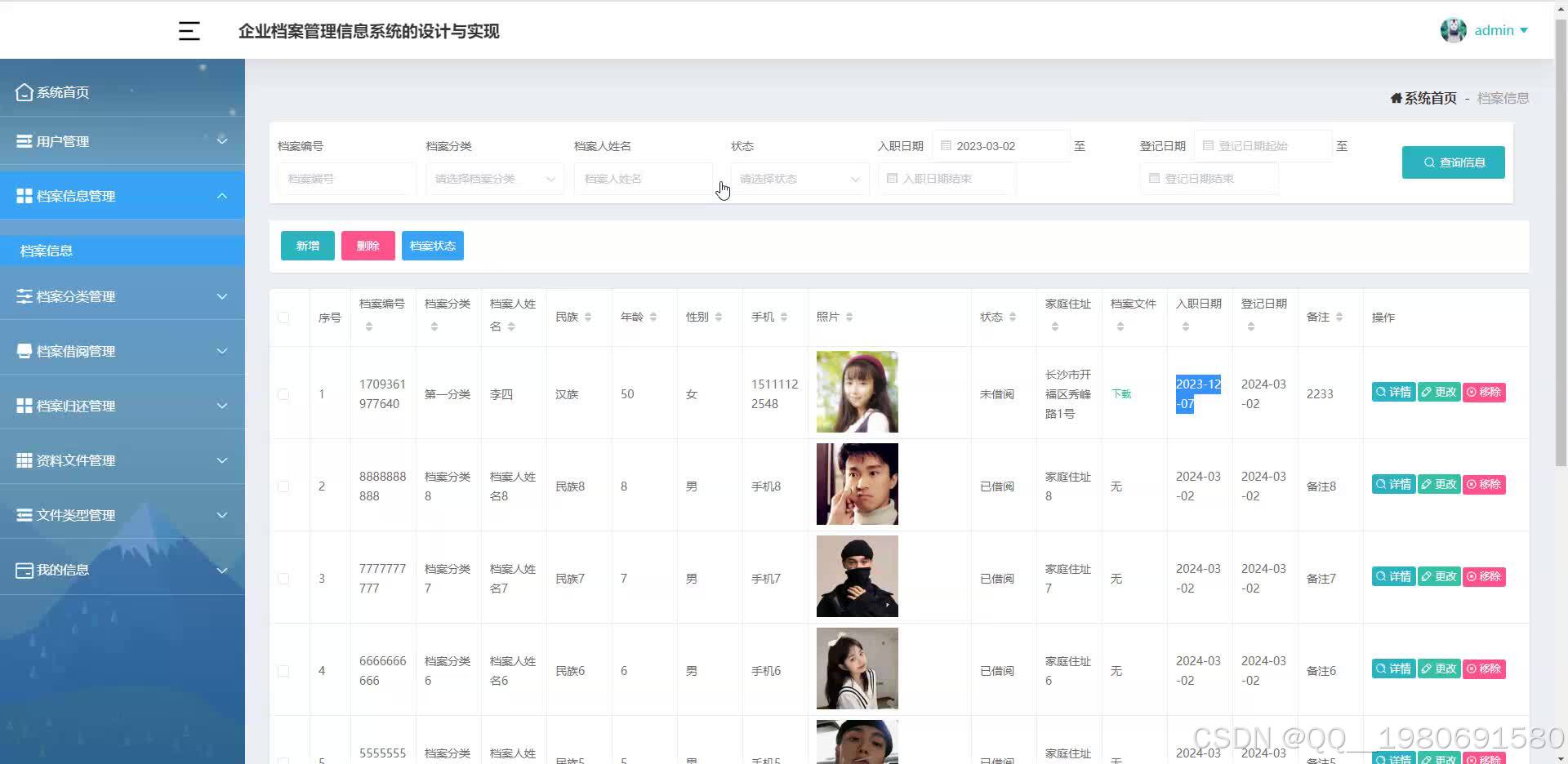1568x764 pixels.
Task: Click the pink 删除 button
Action: 368,246
